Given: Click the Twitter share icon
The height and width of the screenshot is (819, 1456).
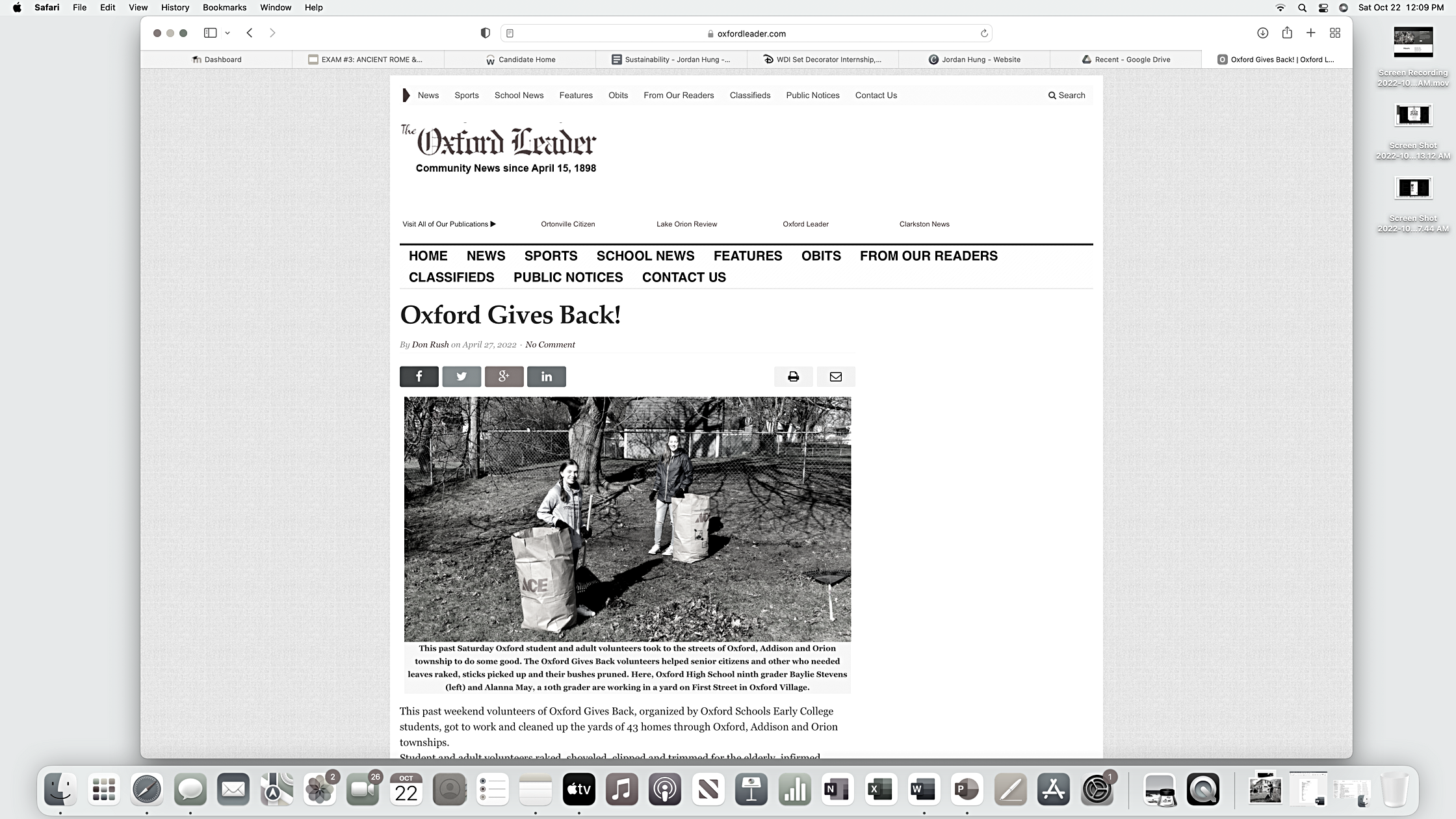Looking at the screenshot, I should [x=461, y=376].
